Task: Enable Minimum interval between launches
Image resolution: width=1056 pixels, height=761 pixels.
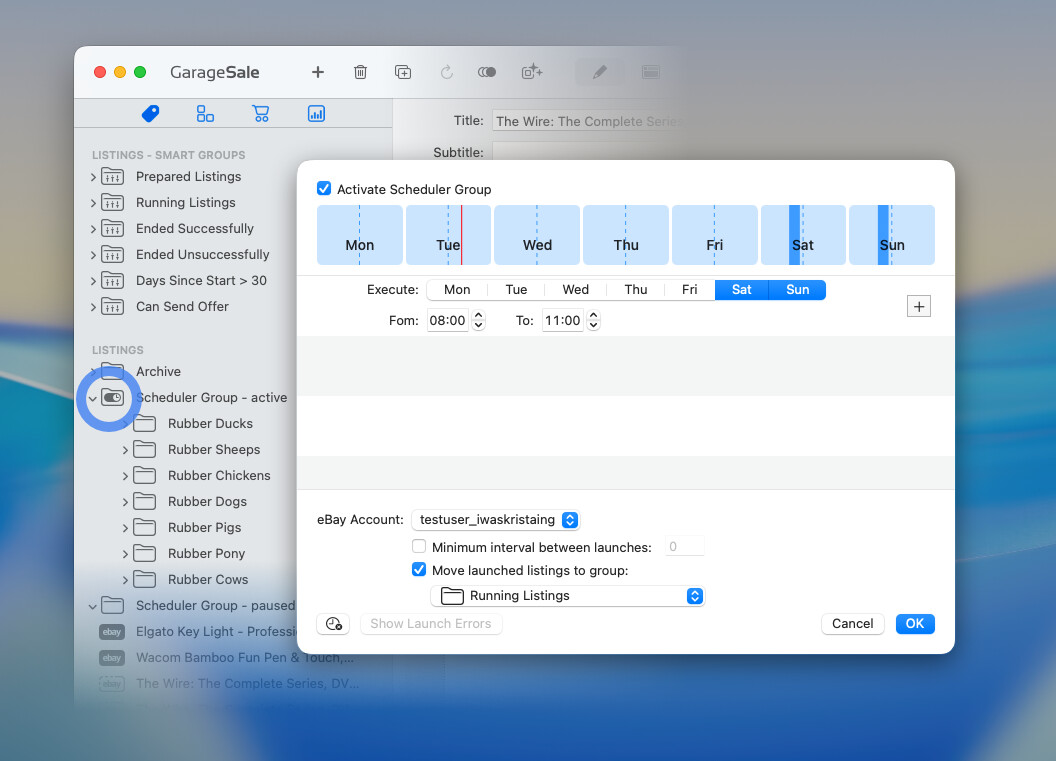Action: 419,547
